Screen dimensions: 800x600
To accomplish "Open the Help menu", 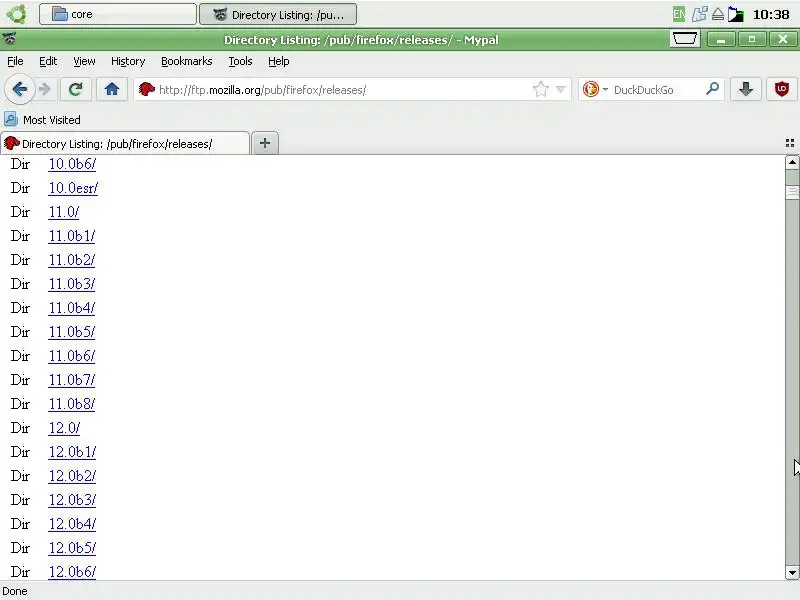I will point(279,61).
